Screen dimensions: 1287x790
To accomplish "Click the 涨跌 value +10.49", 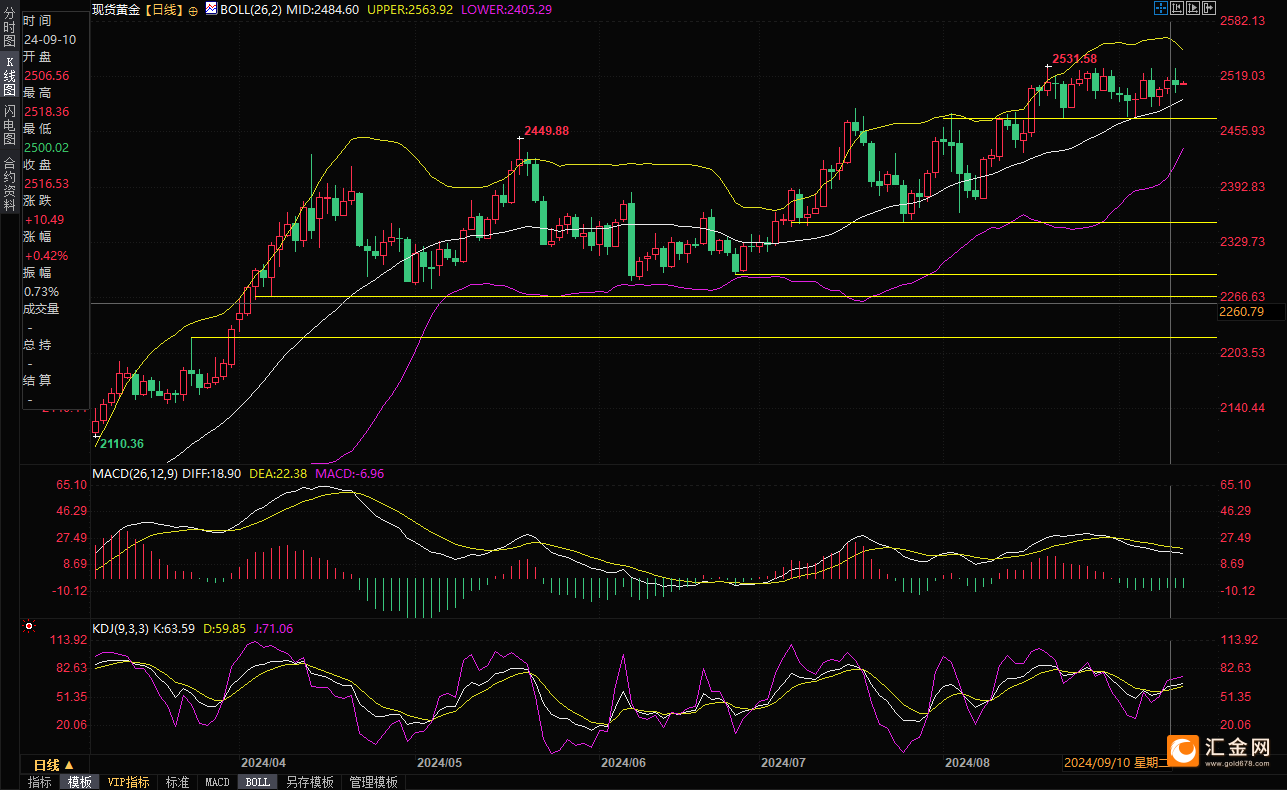I will pos(44,219).
